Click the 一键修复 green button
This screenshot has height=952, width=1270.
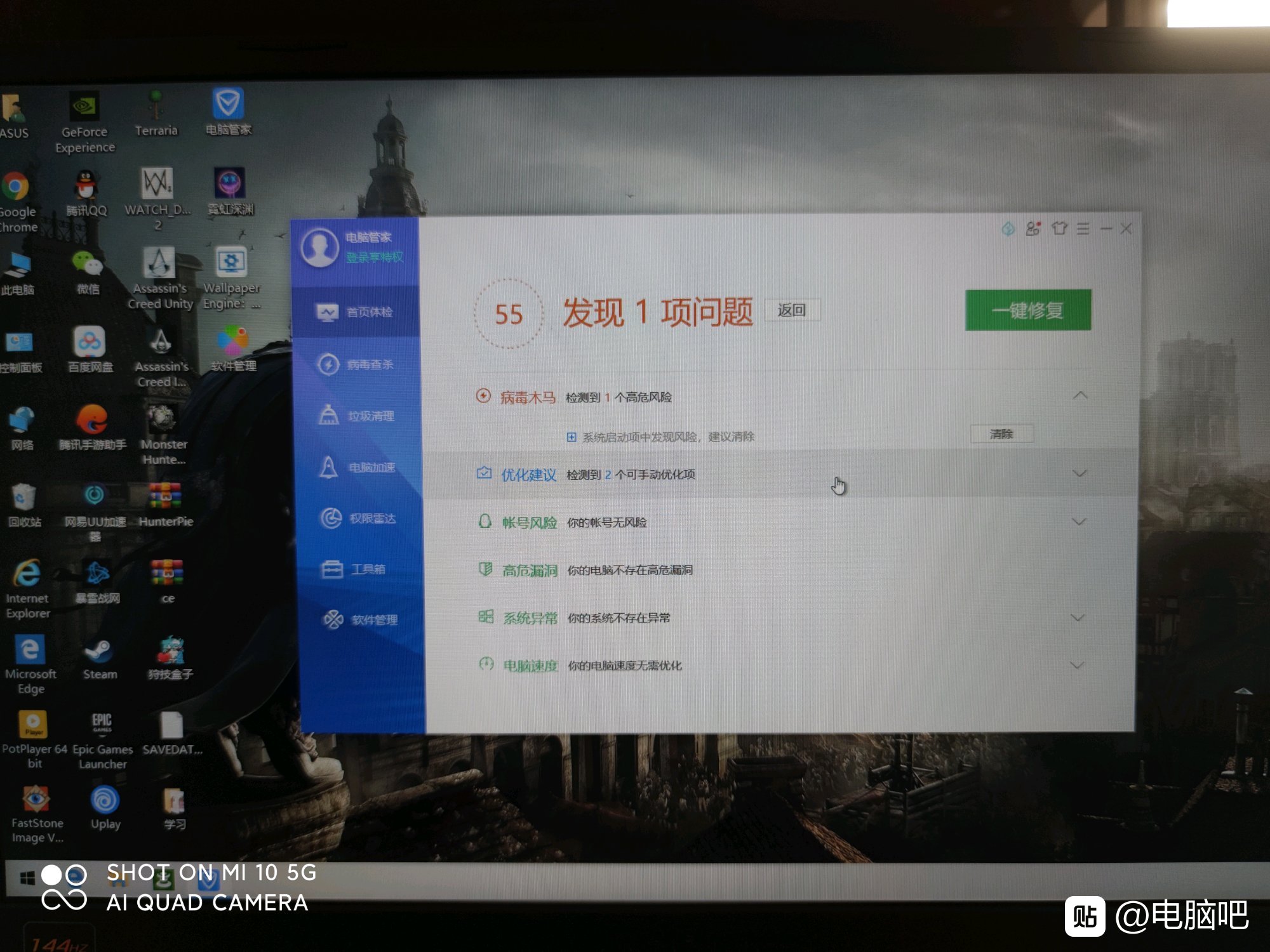pos(1028,310)
